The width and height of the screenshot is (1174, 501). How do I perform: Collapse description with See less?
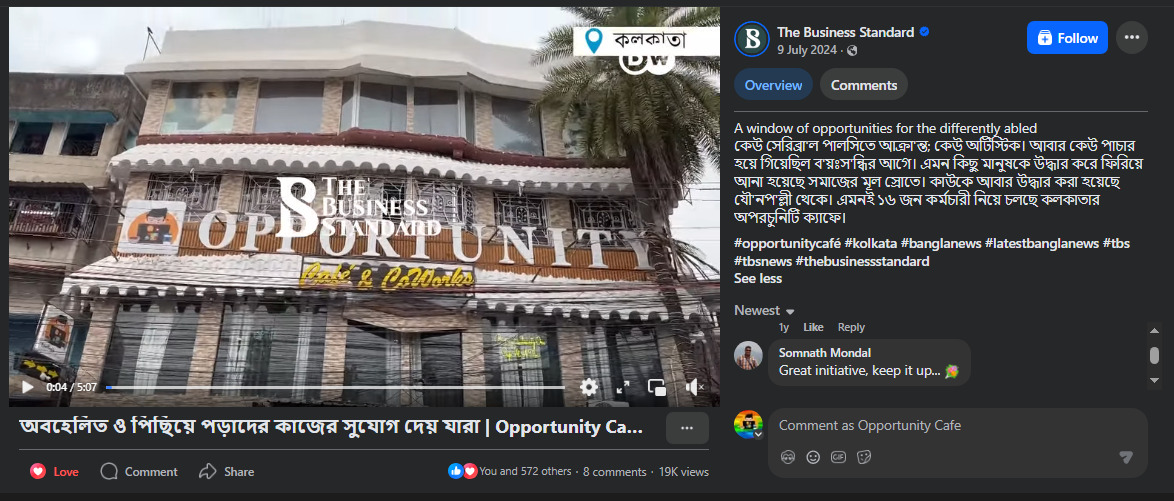coord(758,279)
